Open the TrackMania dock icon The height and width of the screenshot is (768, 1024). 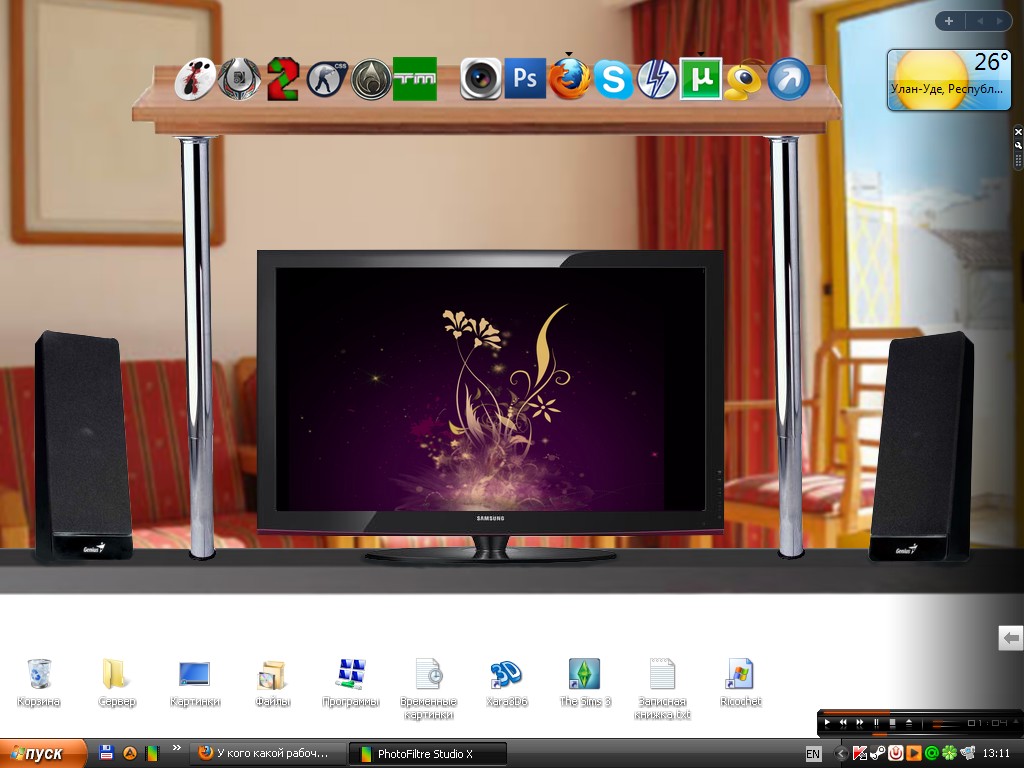[415, 79]
